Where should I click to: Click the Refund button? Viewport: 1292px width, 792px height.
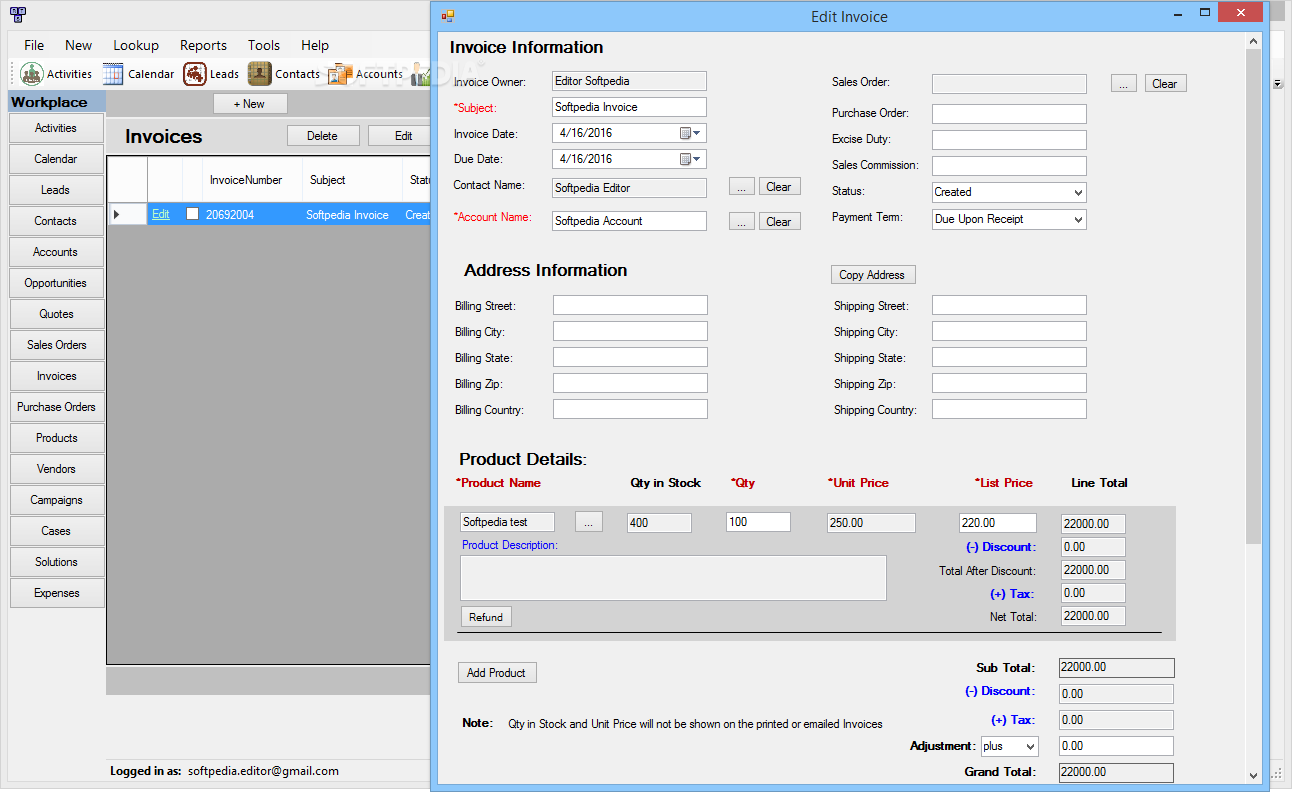(486, 617)
